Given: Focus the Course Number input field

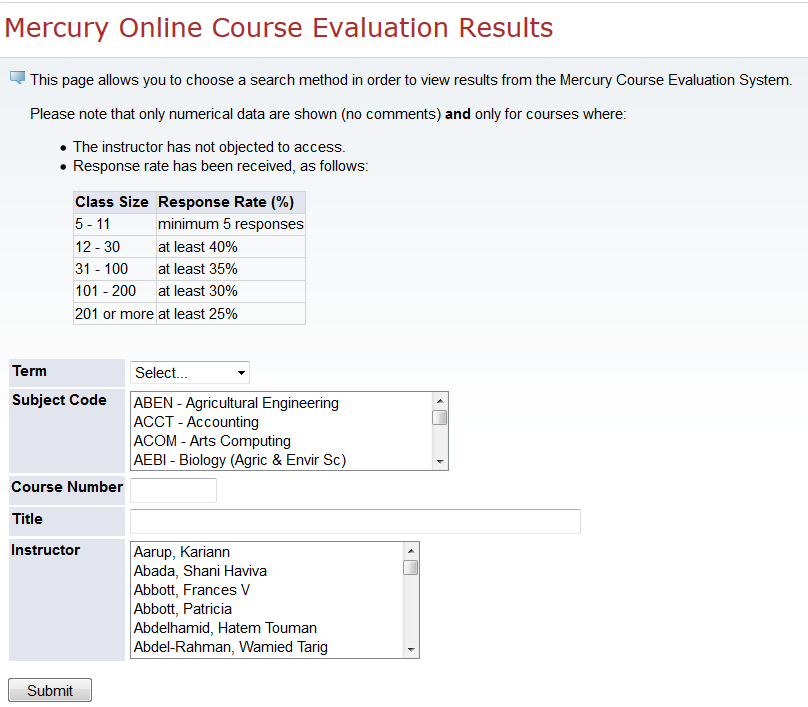Looking at the screenshot, I should pos(173,490).
